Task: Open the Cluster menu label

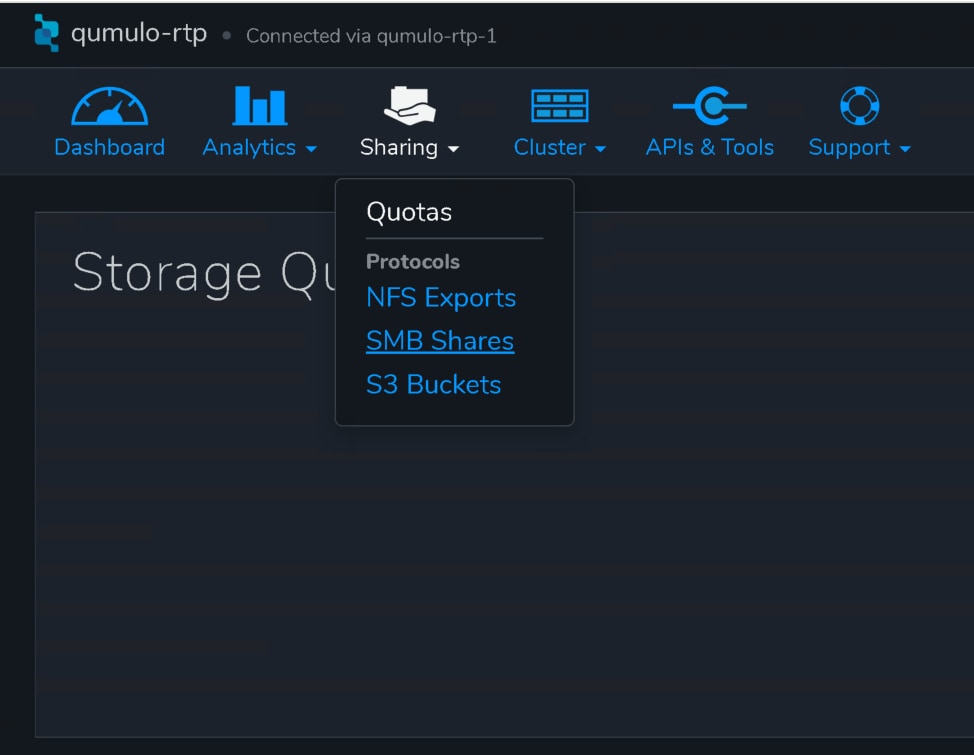Action: pos(550,147)
